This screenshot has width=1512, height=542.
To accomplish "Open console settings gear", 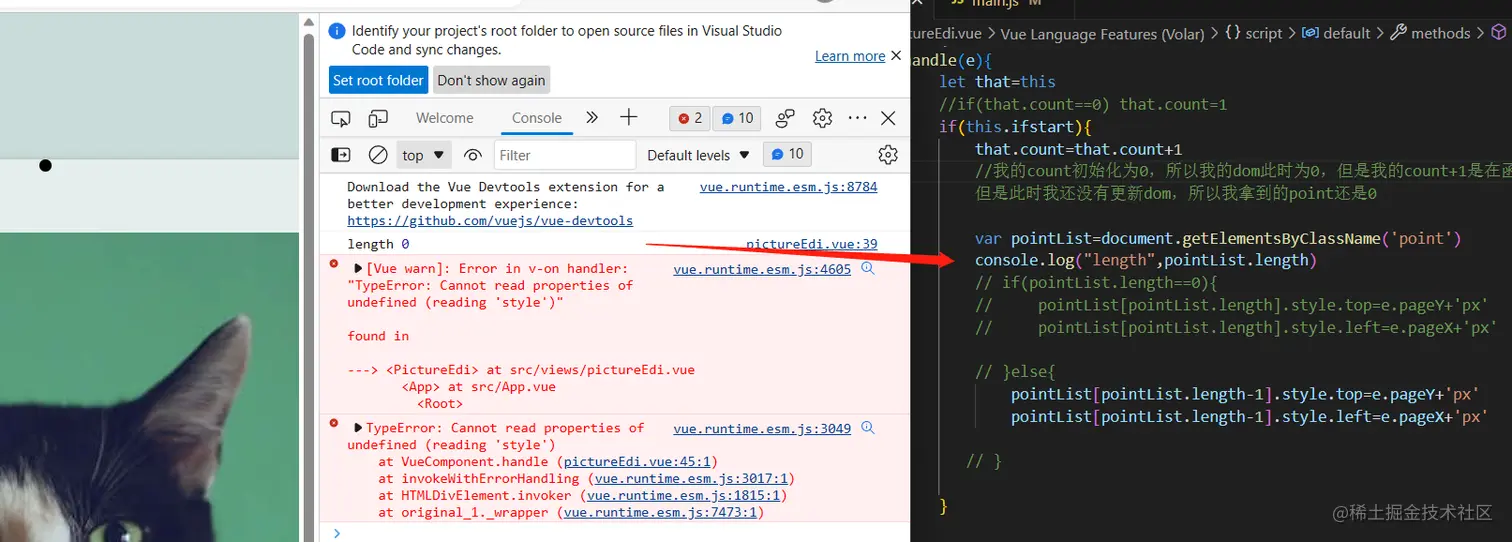I will coord(887,155).
